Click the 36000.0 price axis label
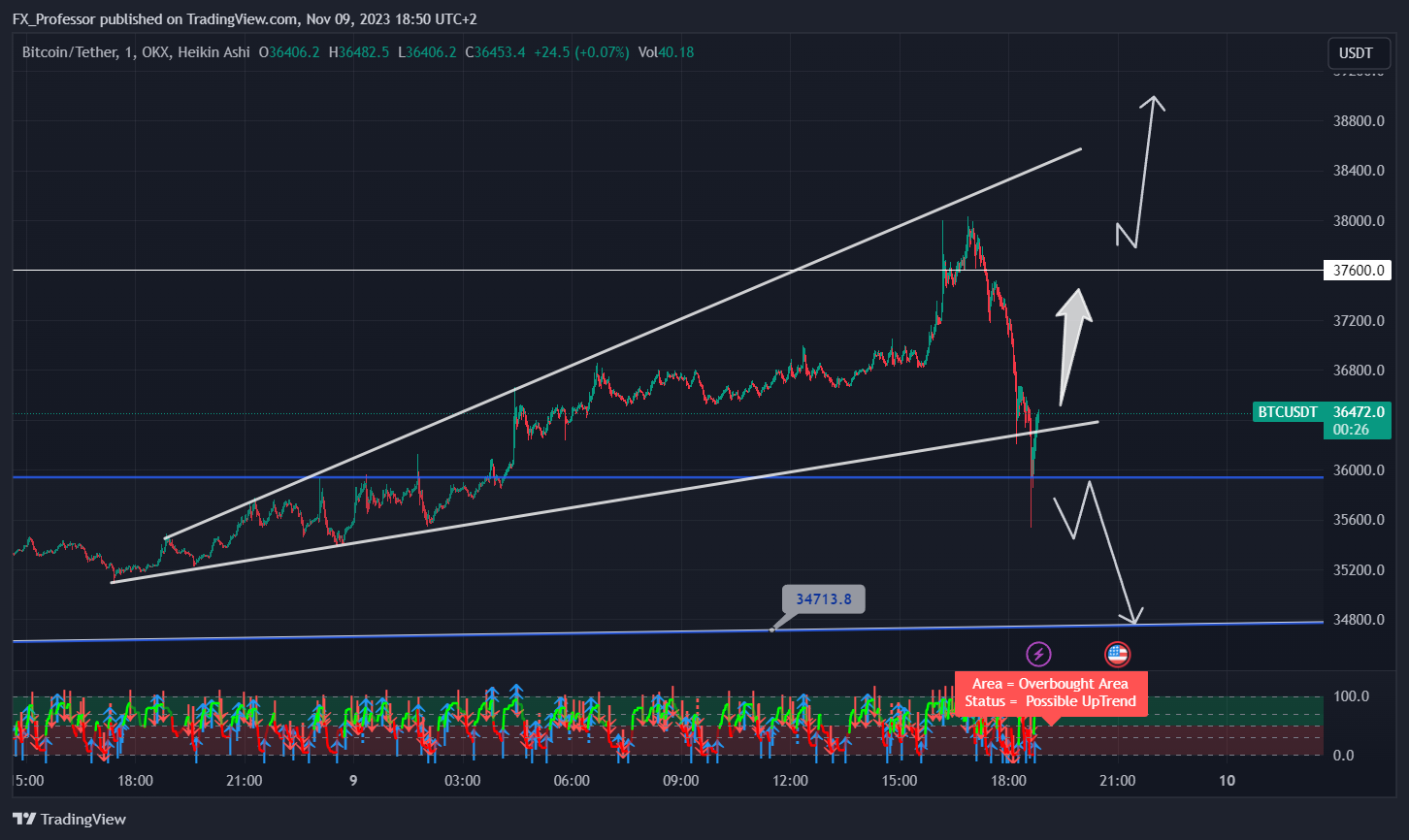1409x840 pixels. pyautogui.click(x=1358, y=470)
